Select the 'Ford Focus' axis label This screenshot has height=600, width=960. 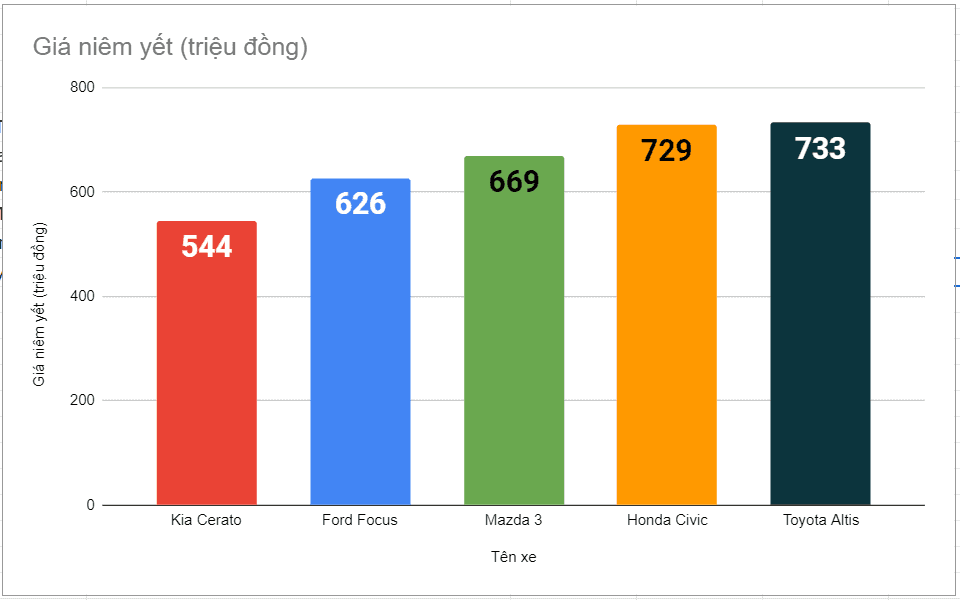360,520
